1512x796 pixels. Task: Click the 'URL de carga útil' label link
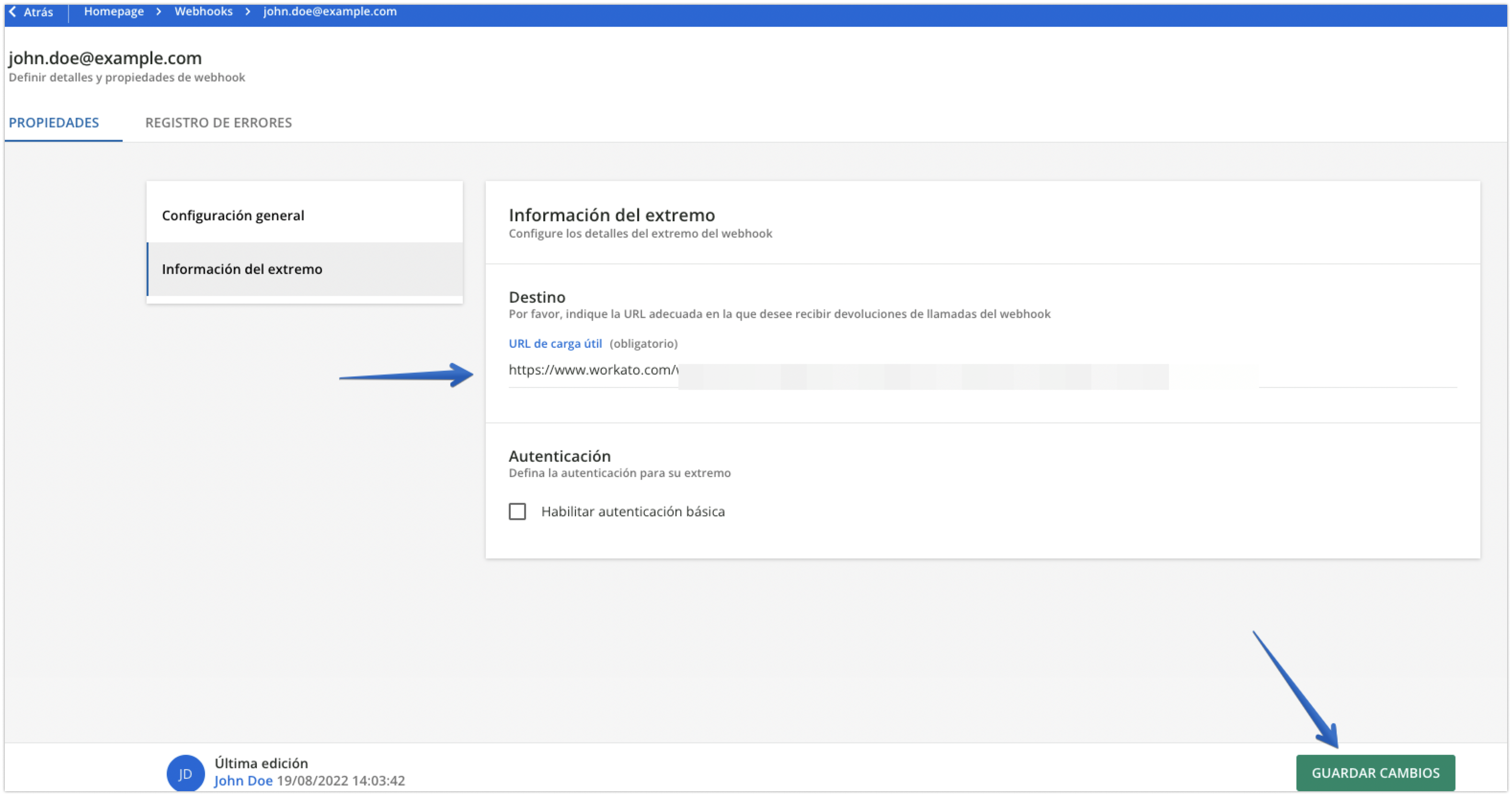point(555,344)
